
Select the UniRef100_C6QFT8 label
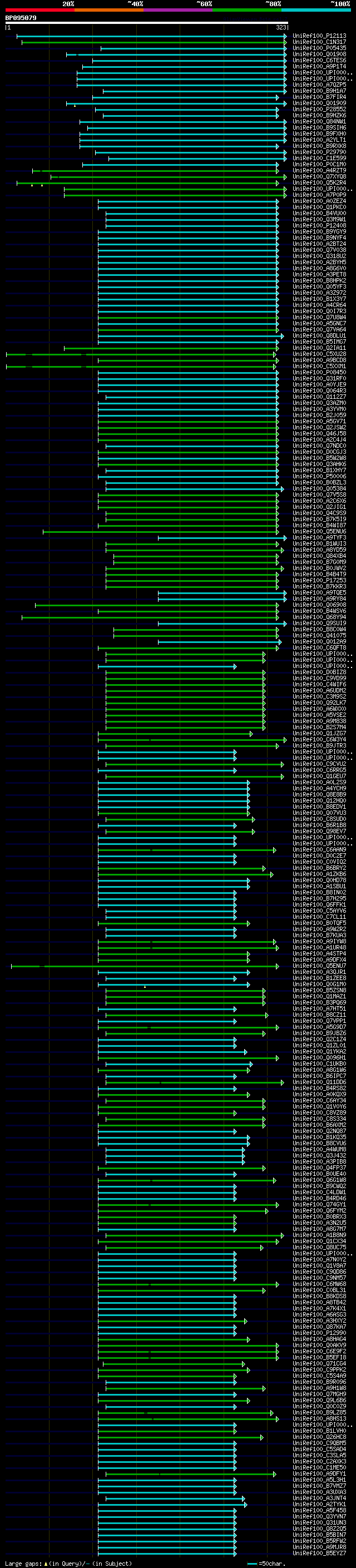pyautogui.click(x=319, y=648)
